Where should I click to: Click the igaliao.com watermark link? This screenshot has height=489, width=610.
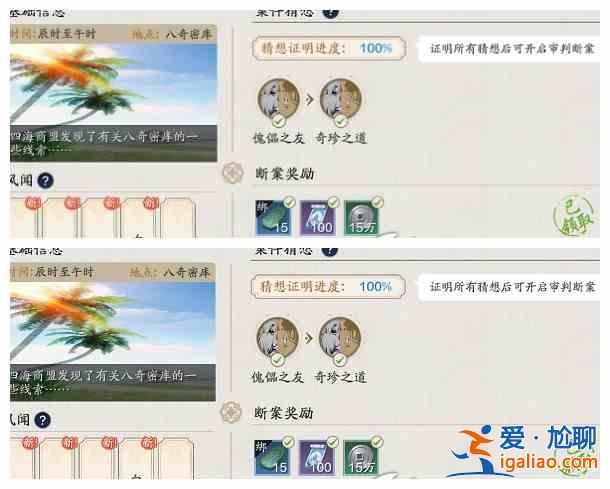(x=549, y=462)
